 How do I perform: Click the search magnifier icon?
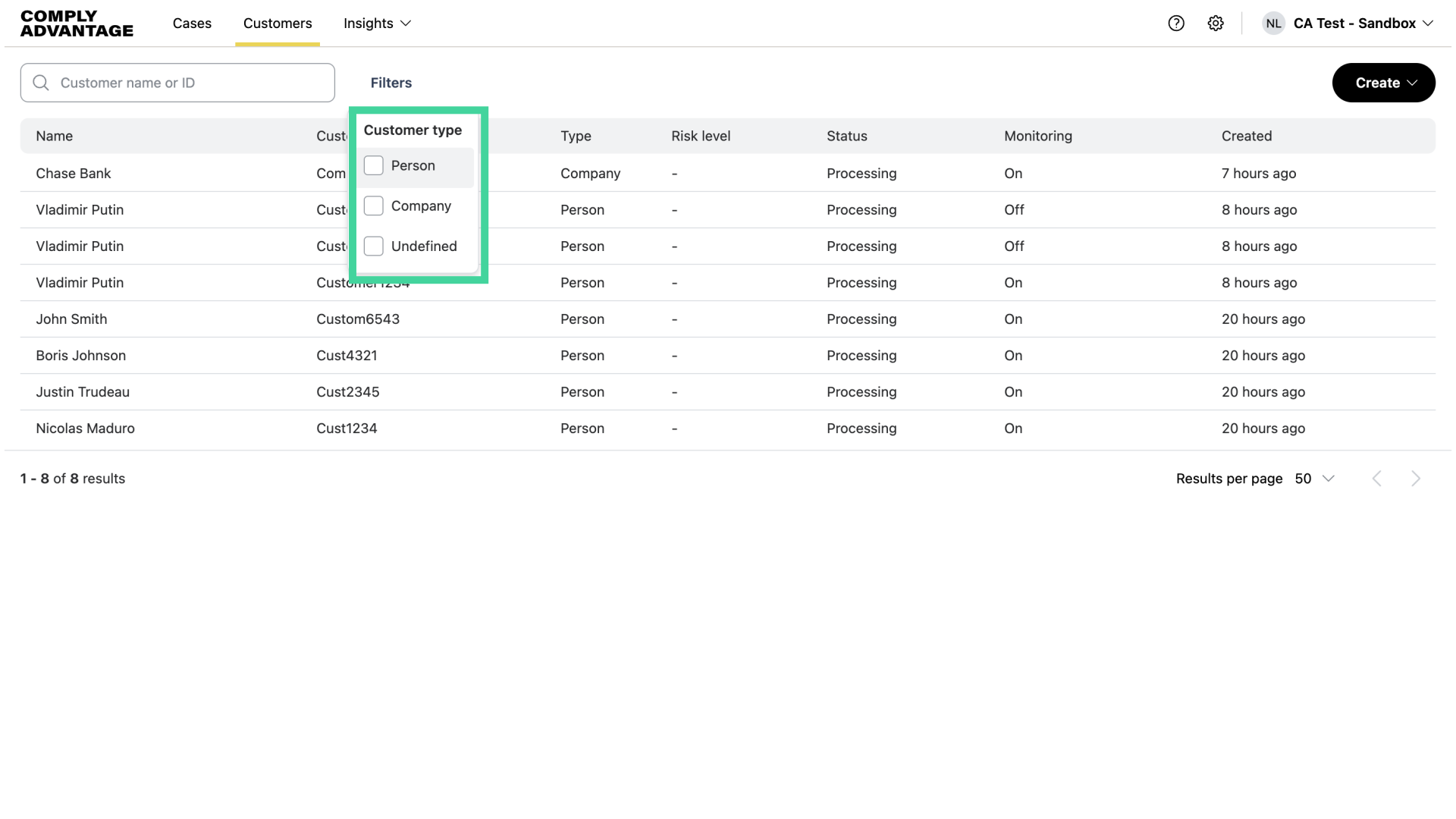tap(42, 83)
